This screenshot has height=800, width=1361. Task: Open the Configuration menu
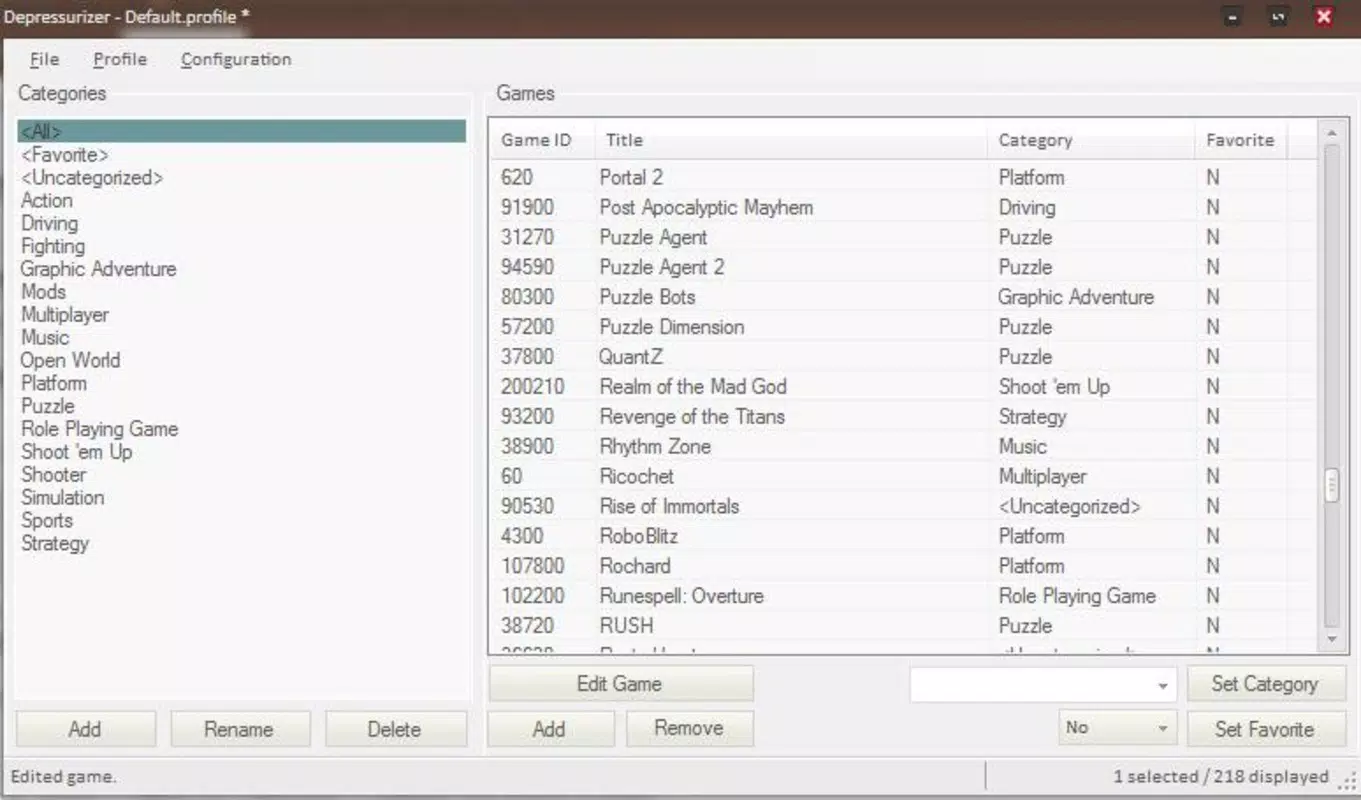click(x=236, y=59)
